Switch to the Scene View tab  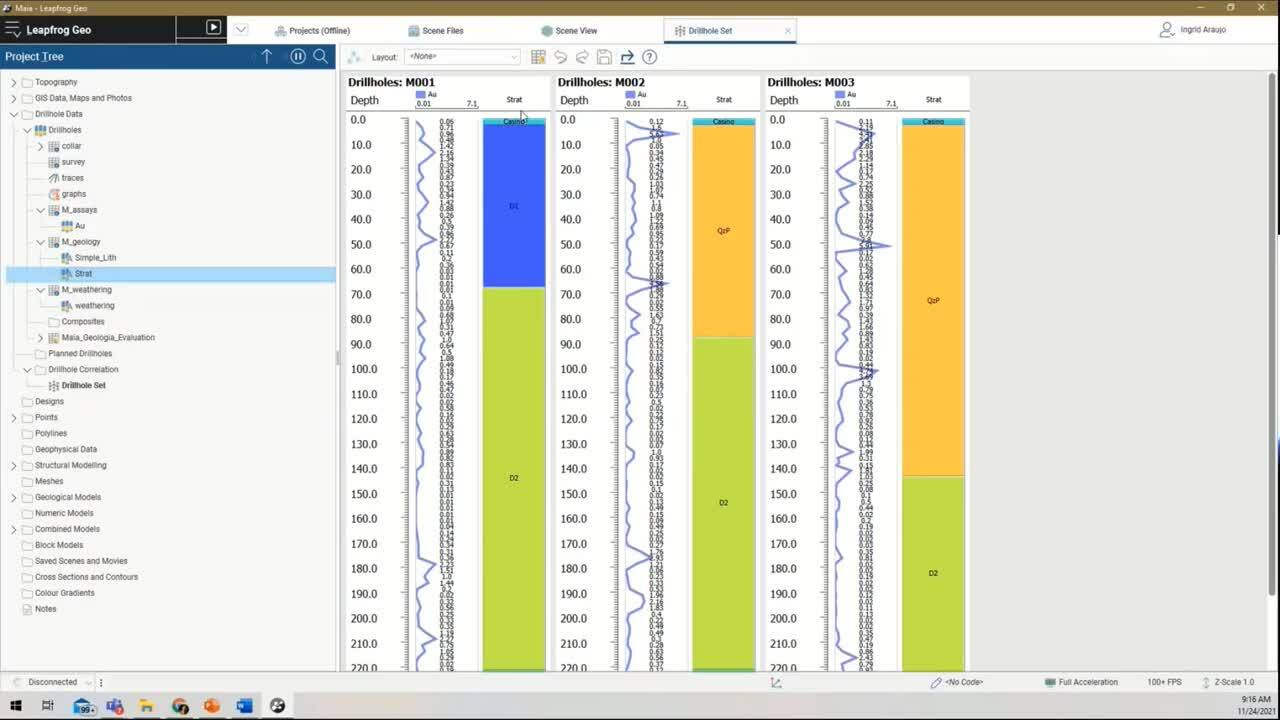(x=569, y=31)
